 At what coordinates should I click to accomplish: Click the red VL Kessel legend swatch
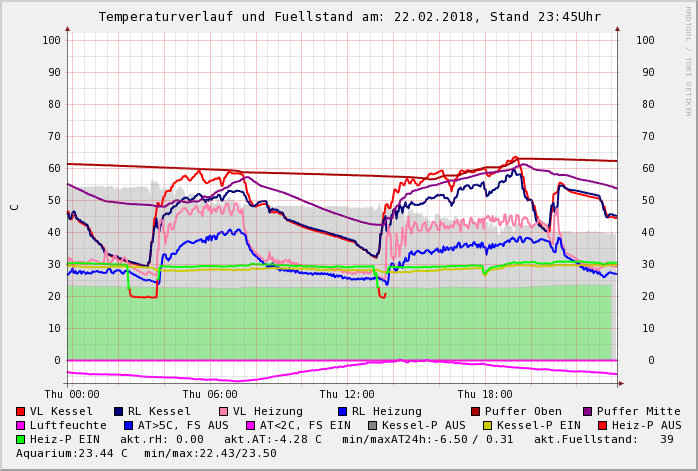[20, 411]
